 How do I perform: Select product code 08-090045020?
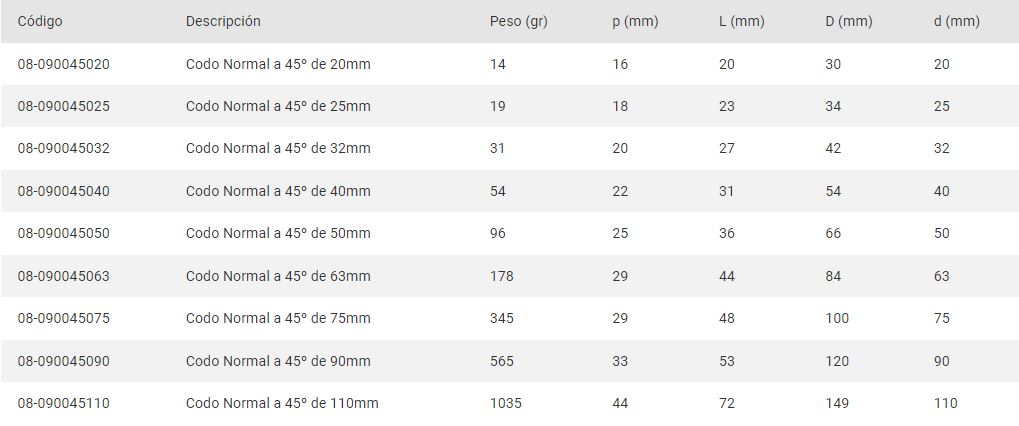tap(64, 64)
